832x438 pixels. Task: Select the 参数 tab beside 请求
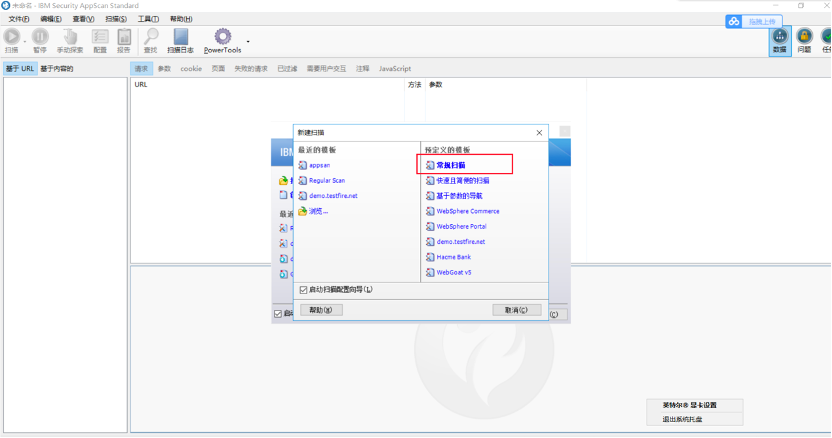(x=164, y=68)
